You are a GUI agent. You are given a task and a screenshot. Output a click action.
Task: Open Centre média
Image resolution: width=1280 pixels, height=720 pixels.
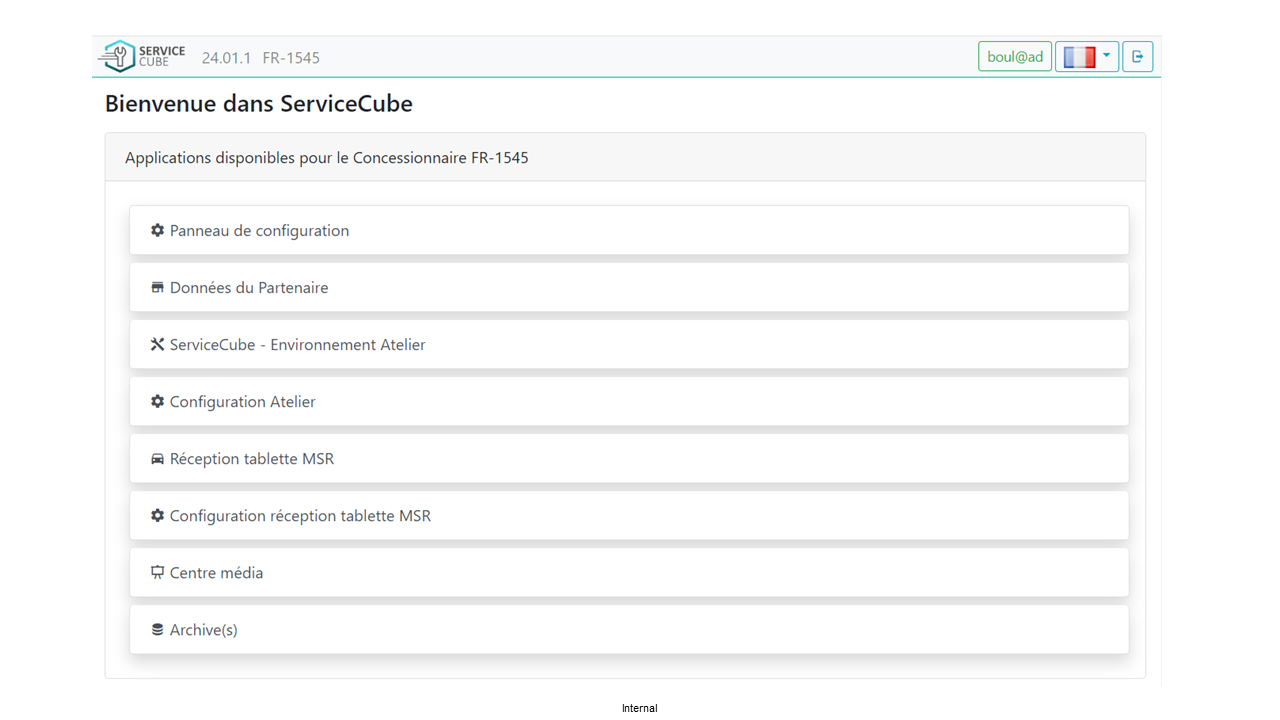pyautogui.click(x=629, y=573)
